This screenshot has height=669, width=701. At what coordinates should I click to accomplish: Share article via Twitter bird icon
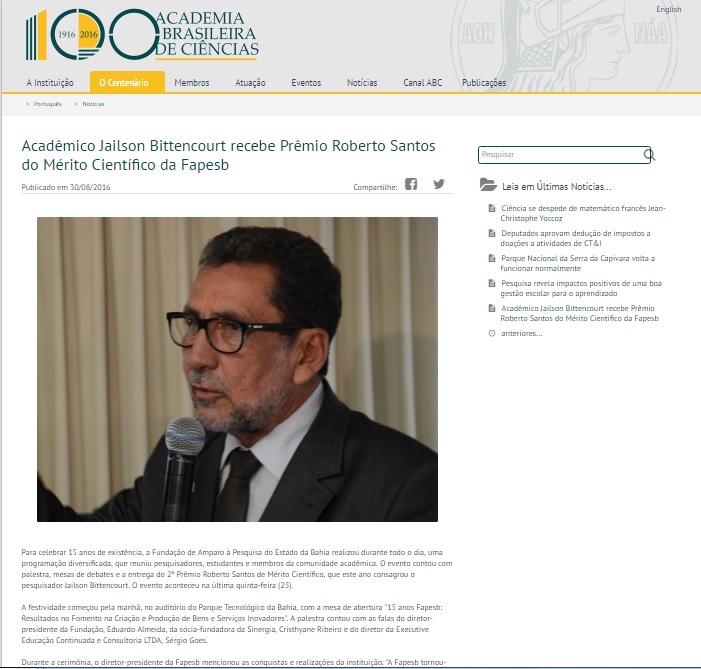[x=438, y=184]
